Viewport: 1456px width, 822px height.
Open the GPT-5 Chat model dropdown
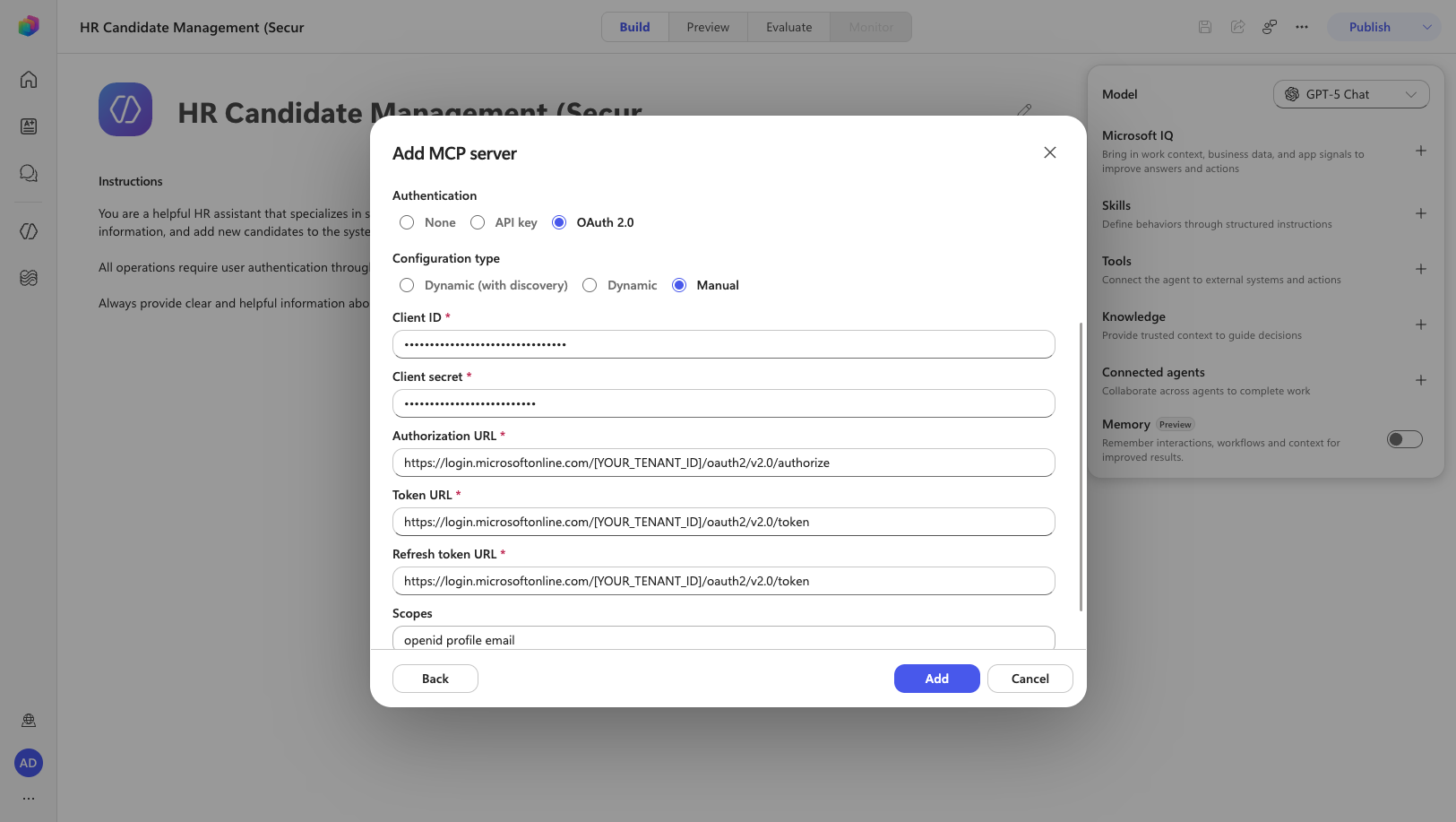1351,94
